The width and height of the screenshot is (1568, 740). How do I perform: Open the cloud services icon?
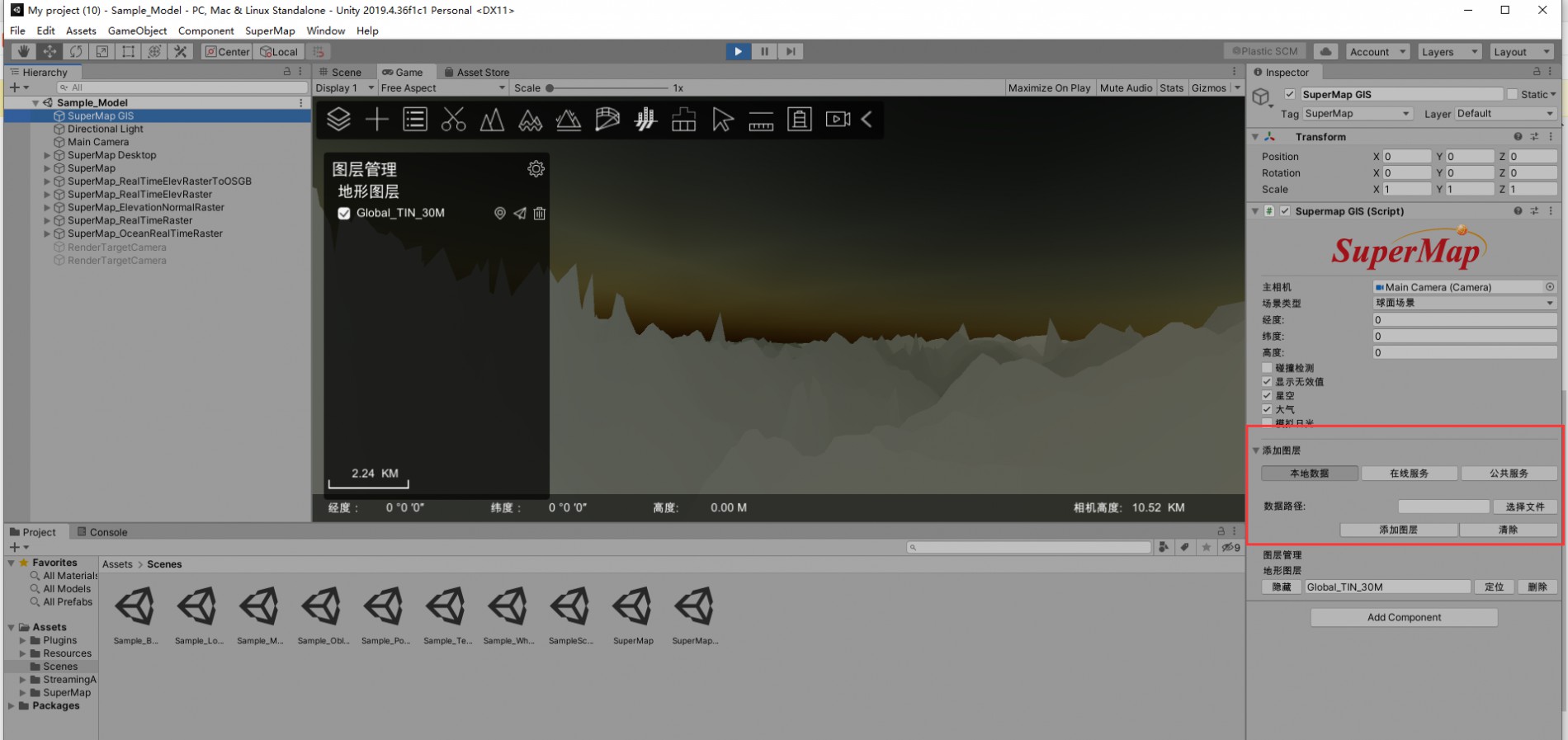1325,51
